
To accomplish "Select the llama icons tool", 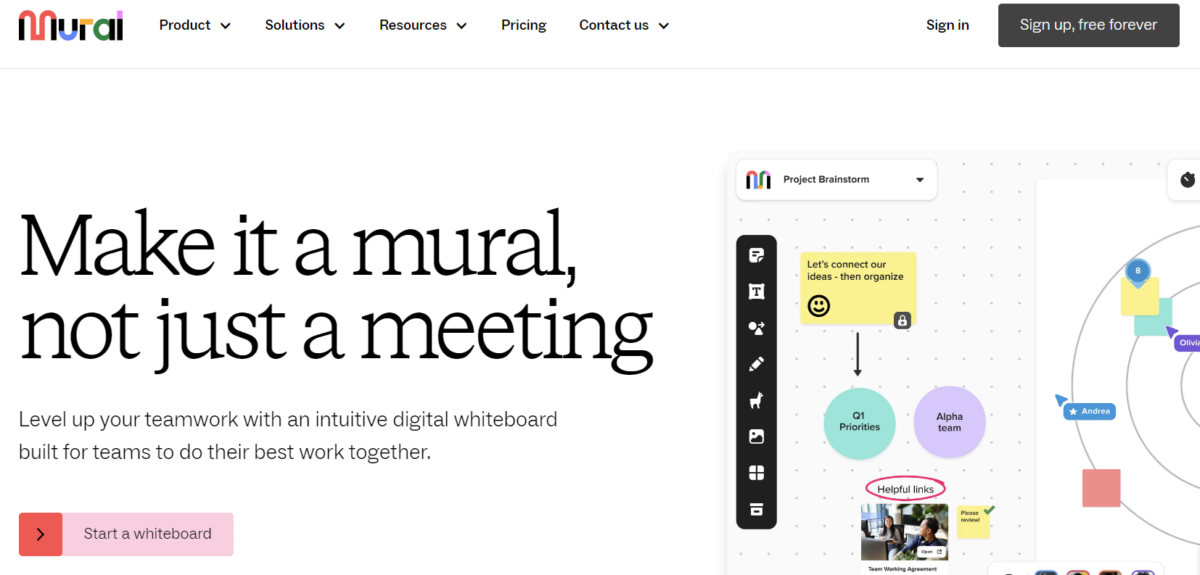I will click(x=757, y=401).
